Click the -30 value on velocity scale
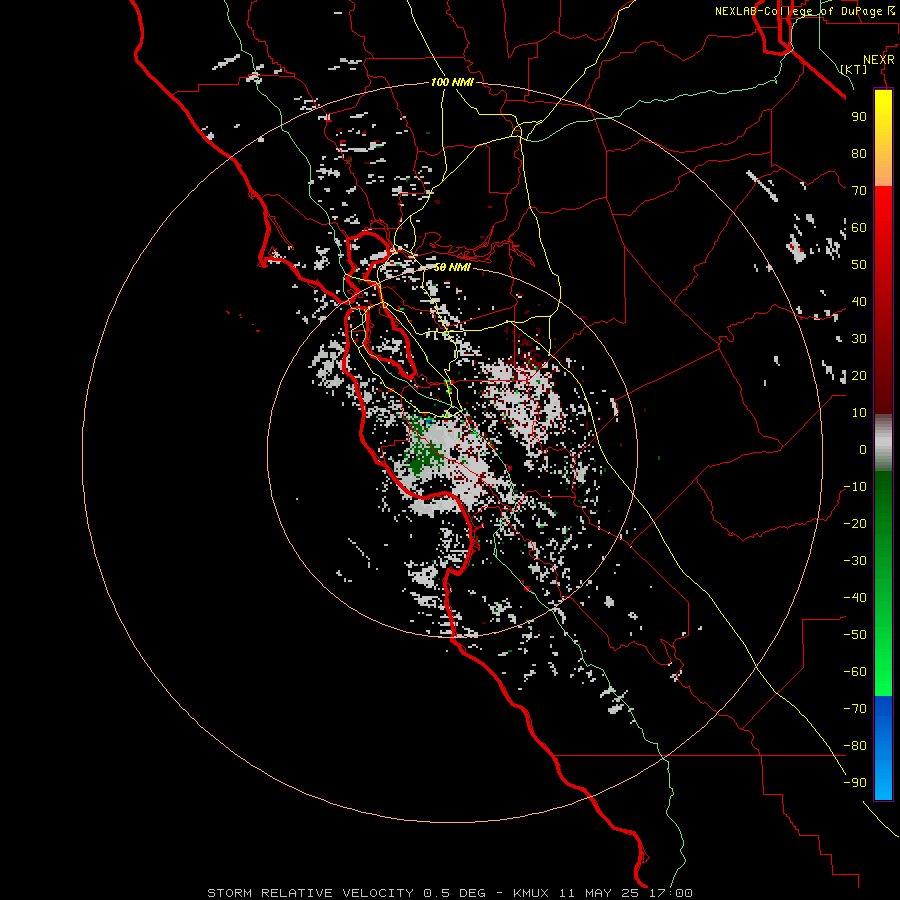The width and height of the screenshot is (900, 900). click(x=855, y=561)
